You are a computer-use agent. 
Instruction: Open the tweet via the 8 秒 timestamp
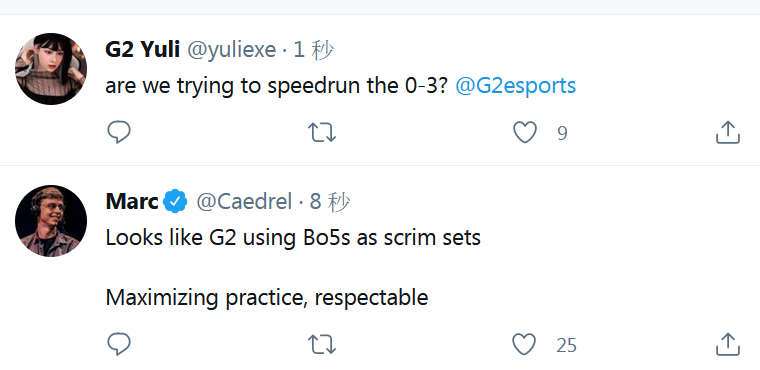coord(330,202)
